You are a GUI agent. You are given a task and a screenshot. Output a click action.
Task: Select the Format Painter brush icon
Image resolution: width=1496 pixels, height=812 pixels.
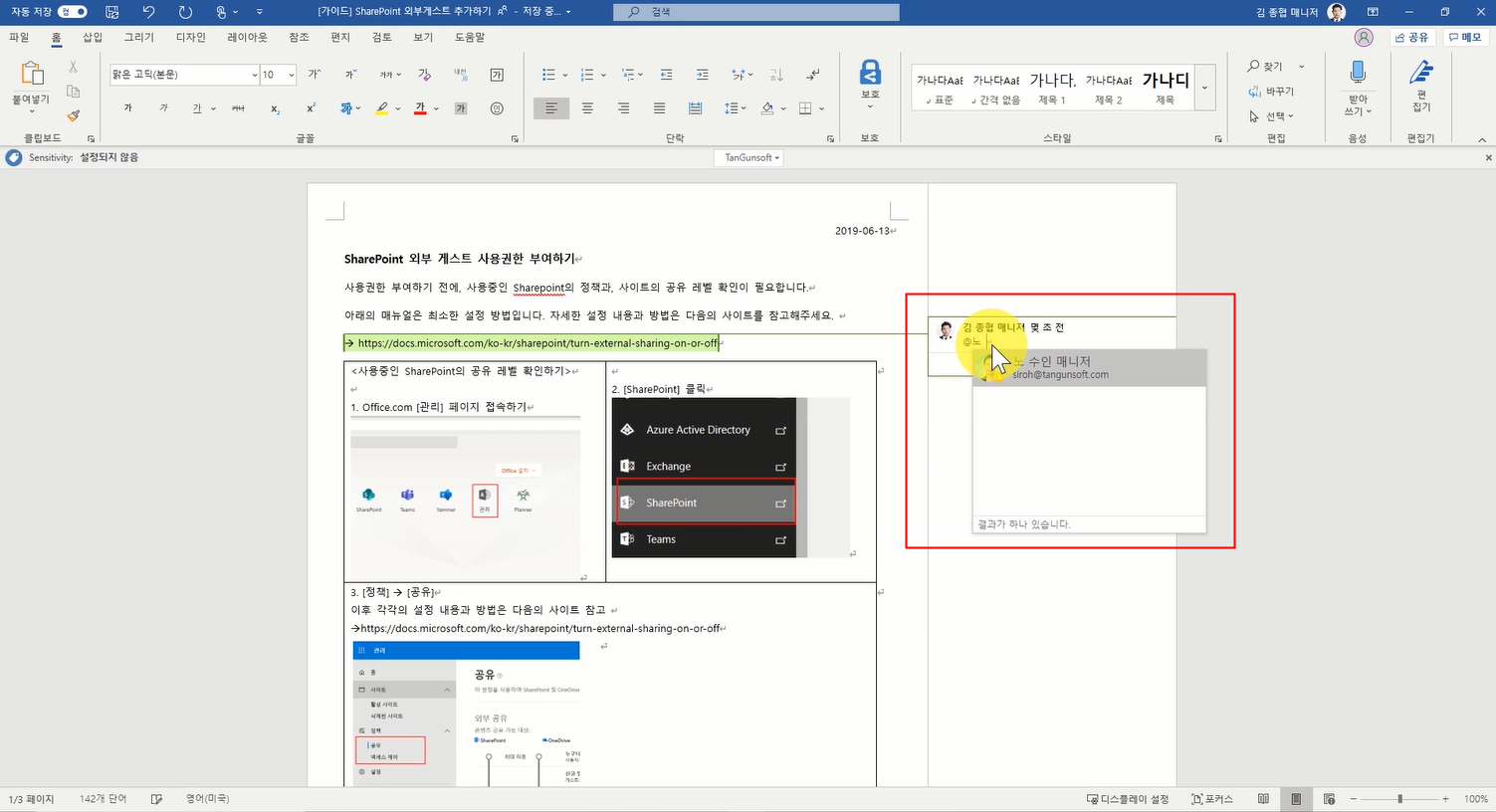click(73, 115)
